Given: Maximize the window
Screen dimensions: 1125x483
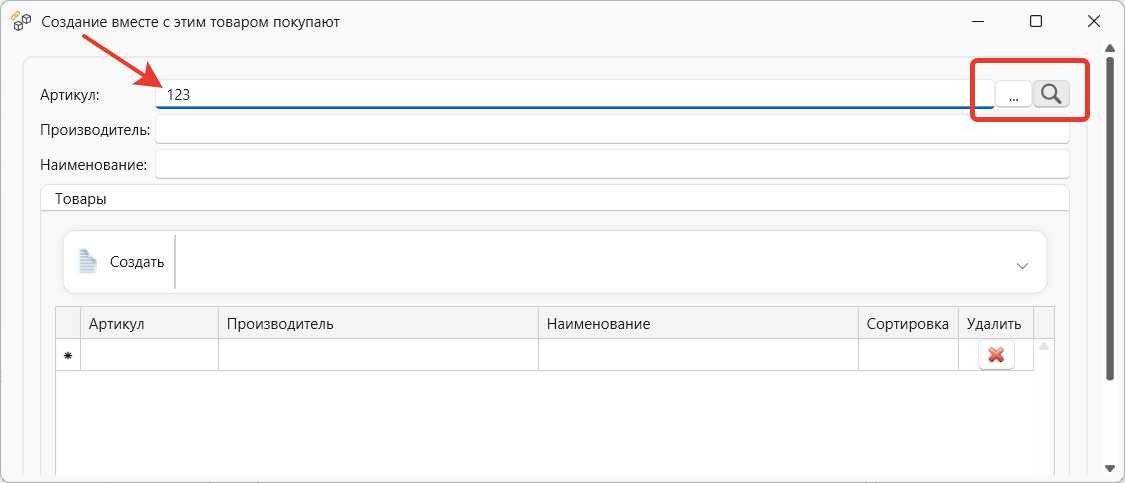Looking at the screenshot, I should pos(1035,22).
